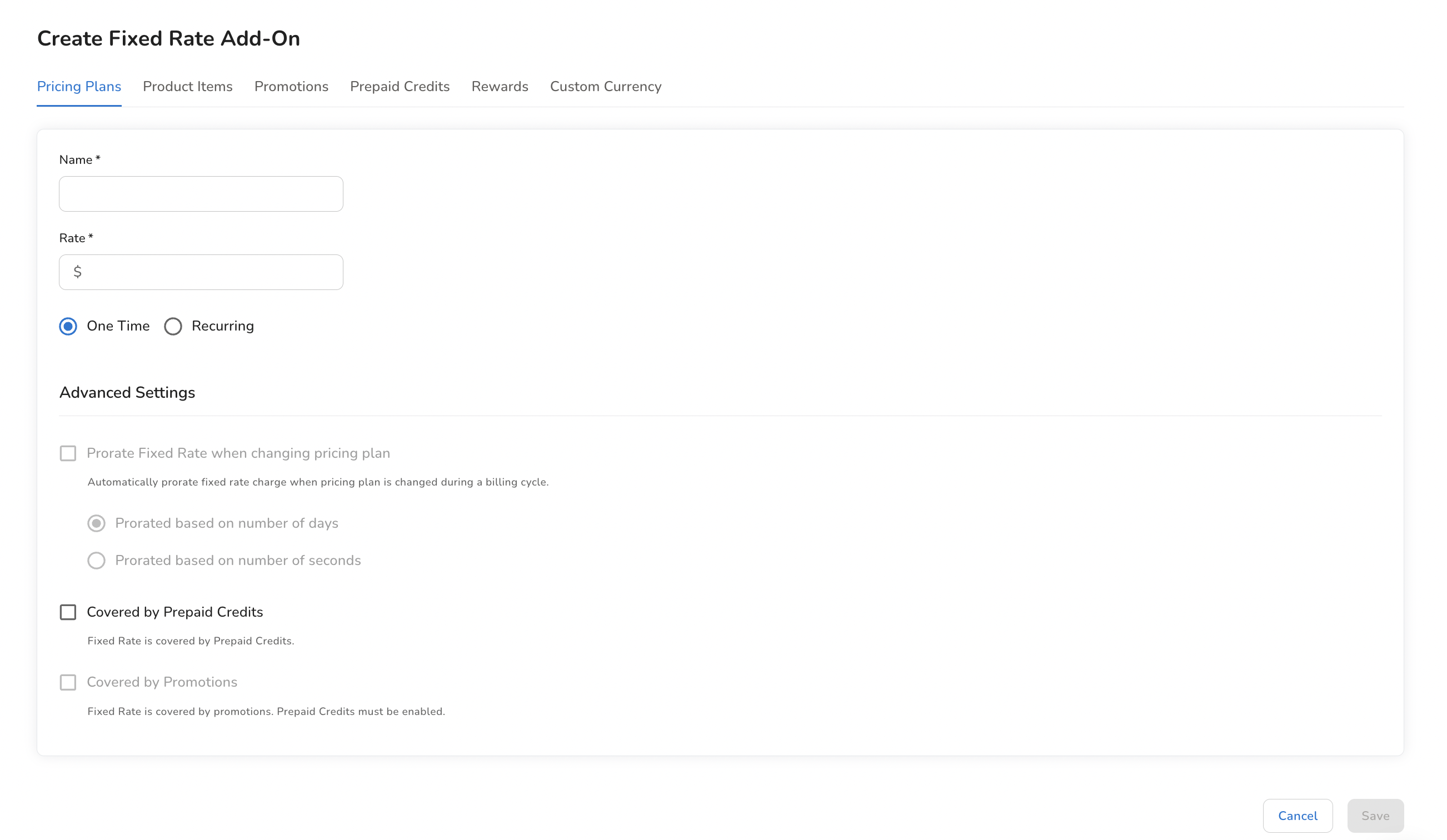Check Prorate Fixed Rate when changing plan
This screenshot has width=1447, height=840.
68,453
